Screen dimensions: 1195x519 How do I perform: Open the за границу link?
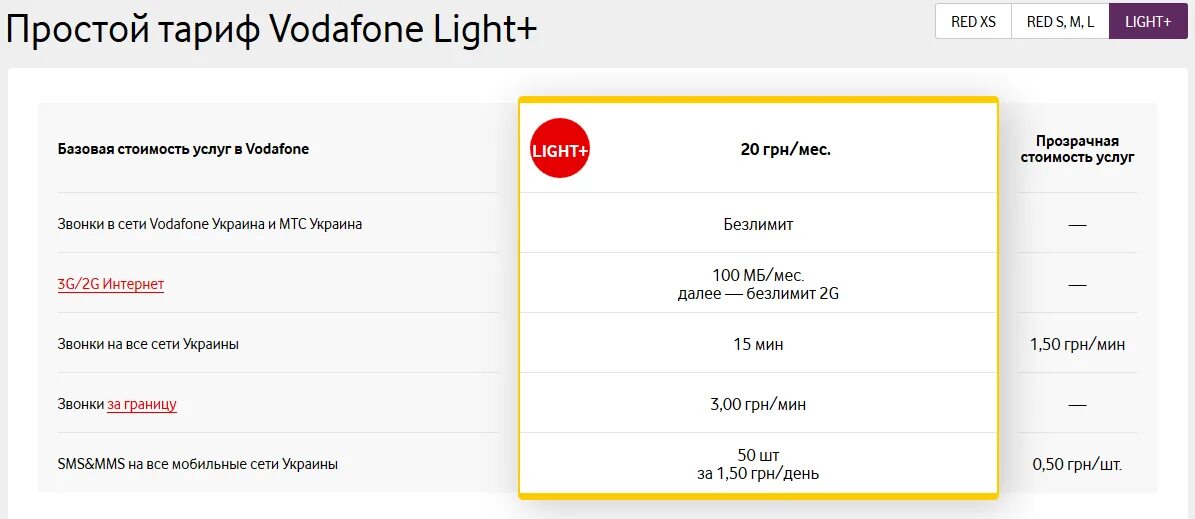(142, 404)
